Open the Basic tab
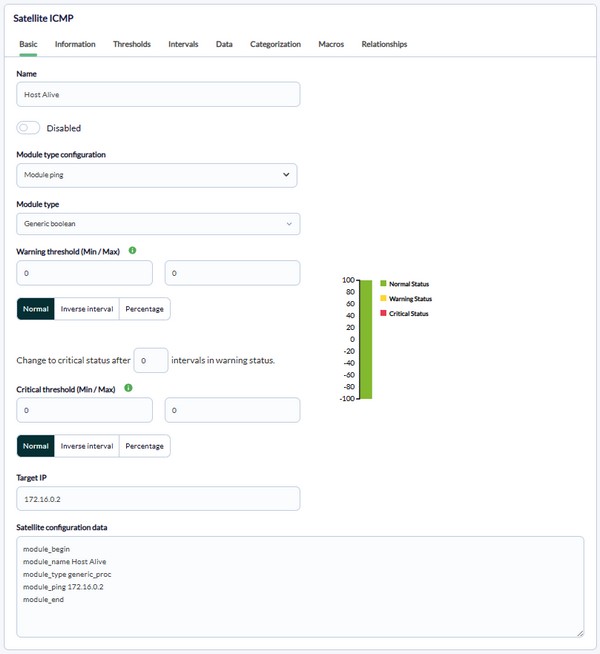Image resolution: width=600 pixels, height=654 pixels. (x=28, y=44)
